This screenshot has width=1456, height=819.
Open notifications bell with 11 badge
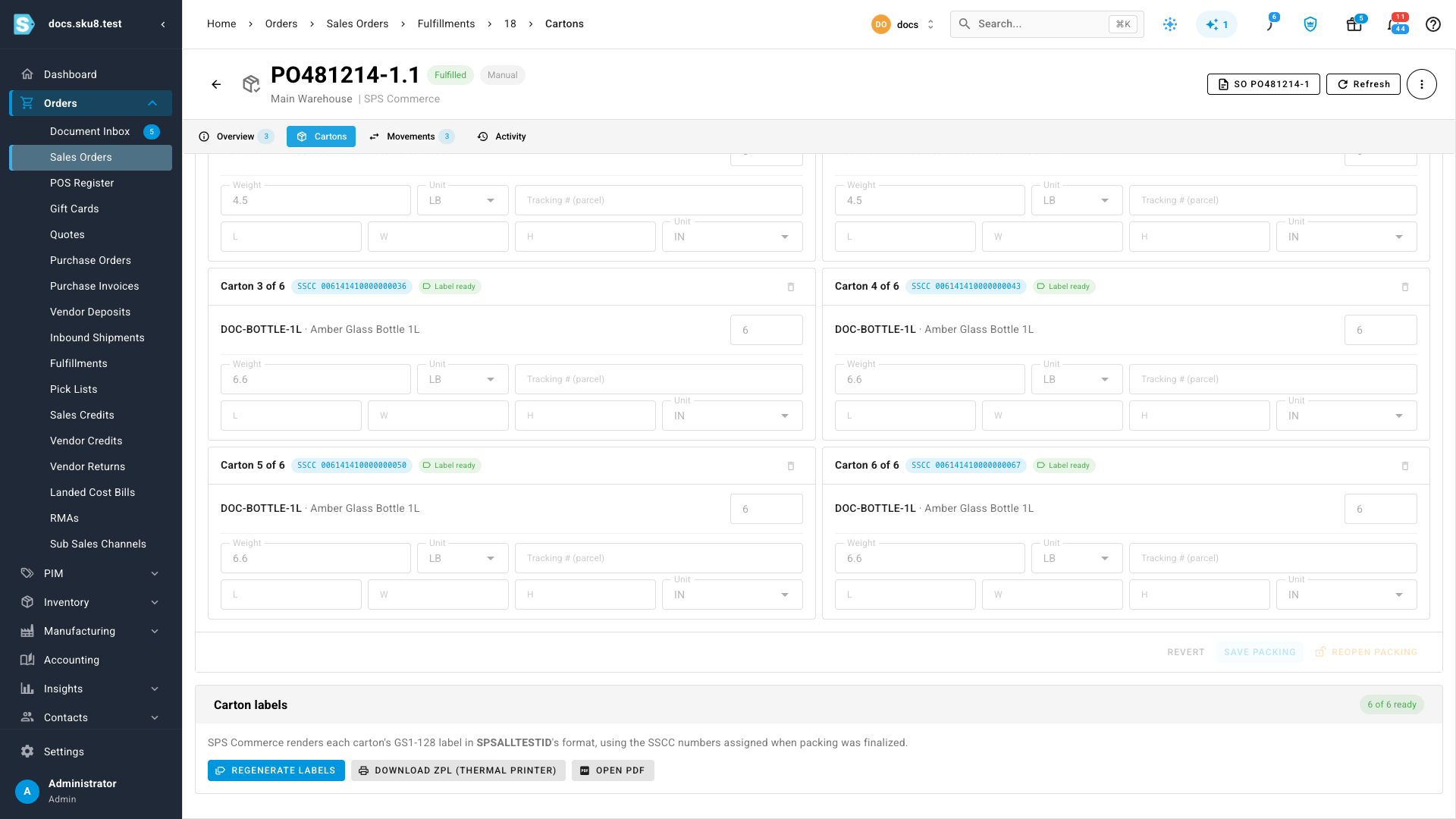point(1395,24)
